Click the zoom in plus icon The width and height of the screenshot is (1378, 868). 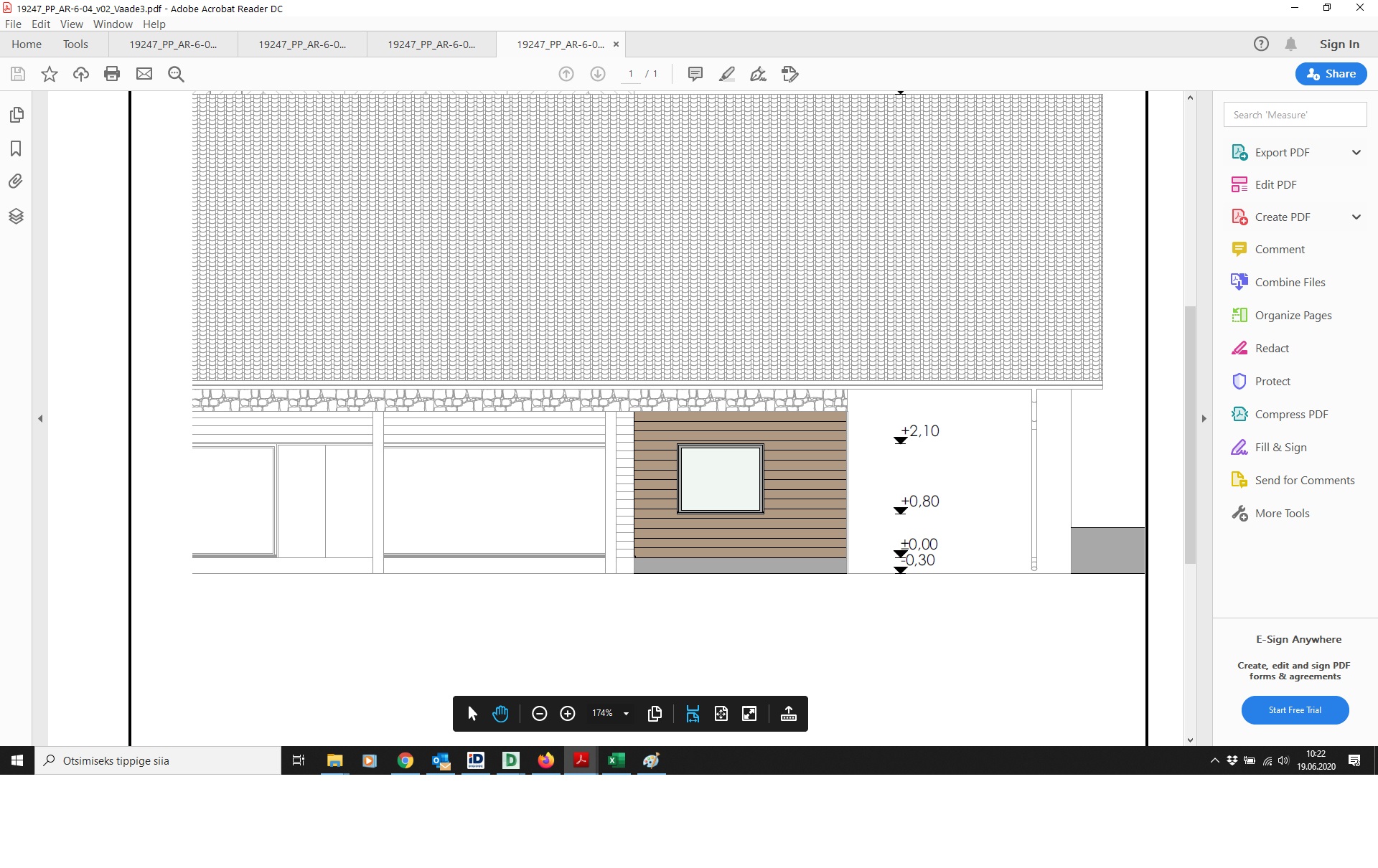(568, 714)
